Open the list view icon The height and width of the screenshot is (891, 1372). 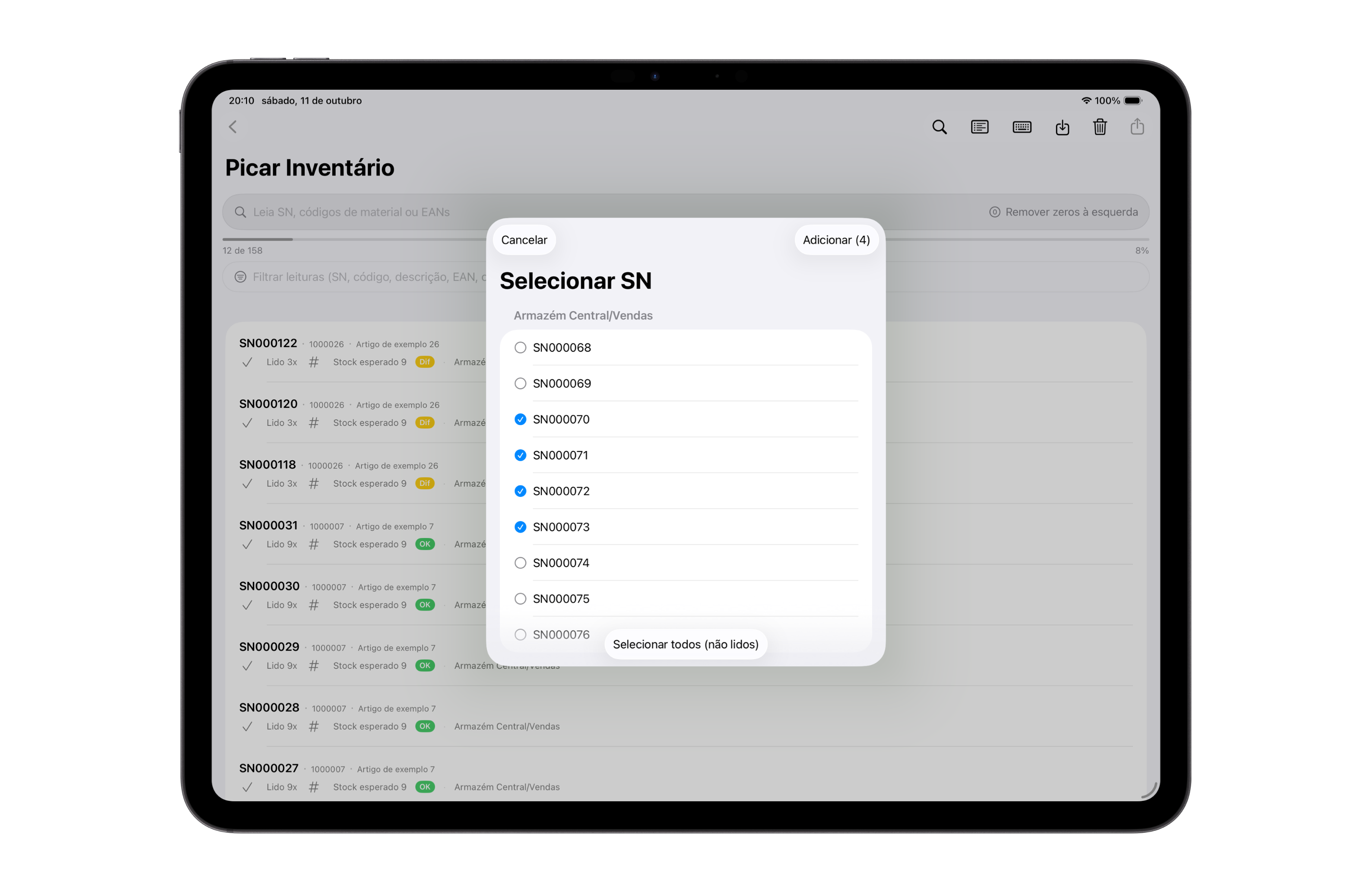click(980, 127)
